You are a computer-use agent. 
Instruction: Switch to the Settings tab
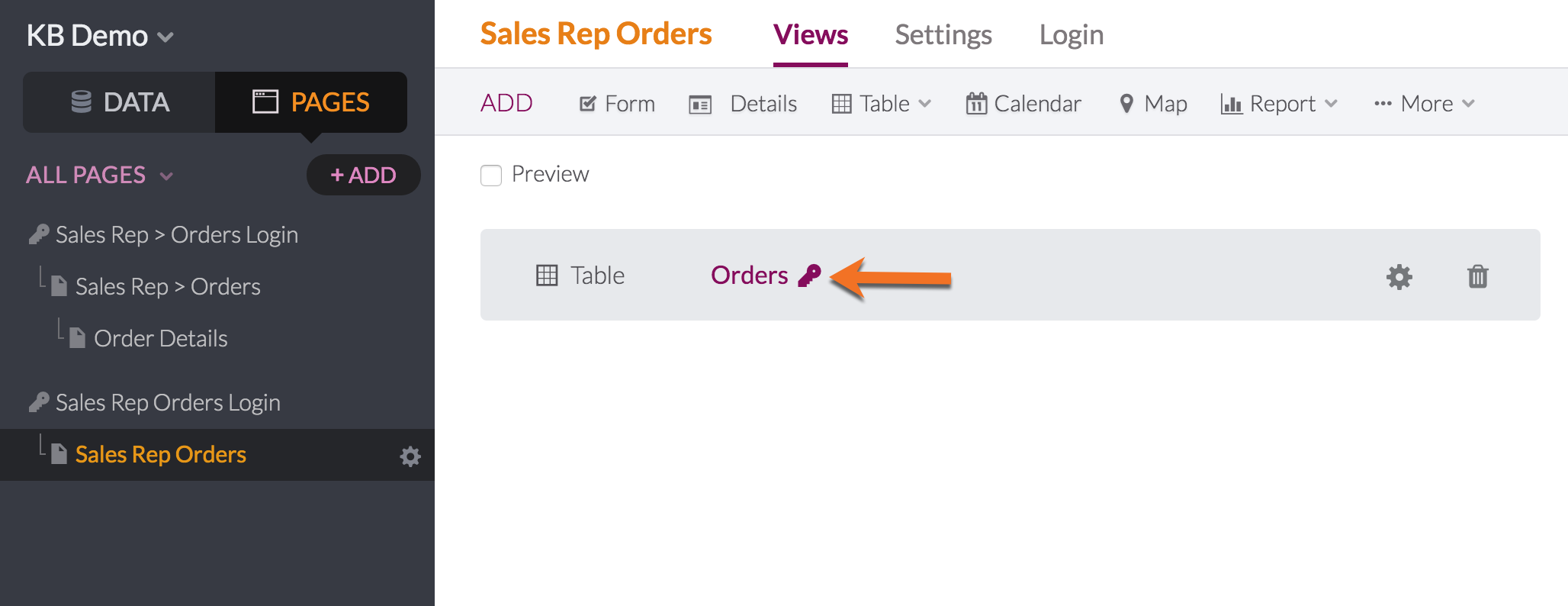click(x=943, y=35)
